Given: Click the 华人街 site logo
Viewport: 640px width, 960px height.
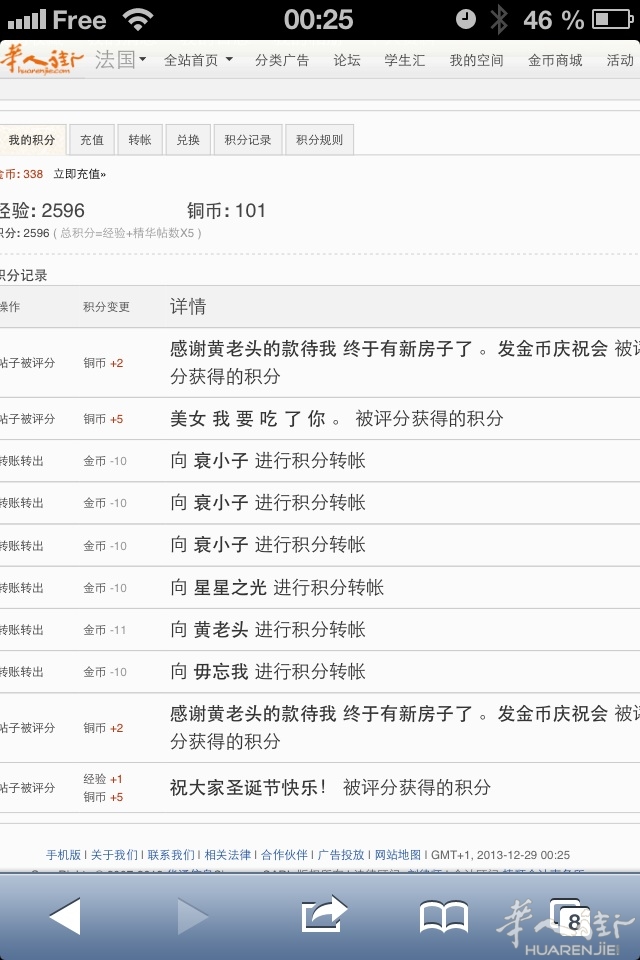Looking at the screenshot, I should 43,59.
